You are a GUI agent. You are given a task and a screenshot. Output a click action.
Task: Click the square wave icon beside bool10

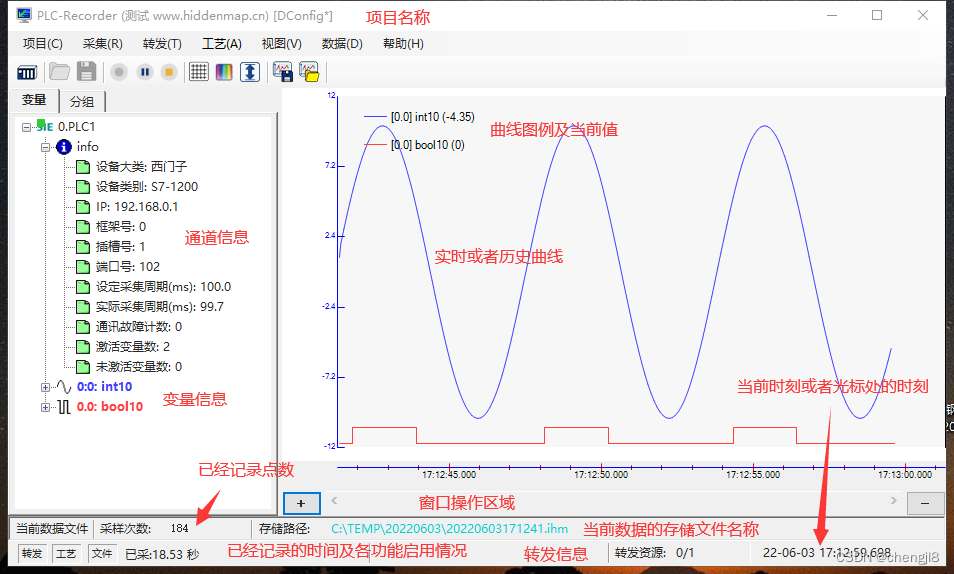coord(64,407)
